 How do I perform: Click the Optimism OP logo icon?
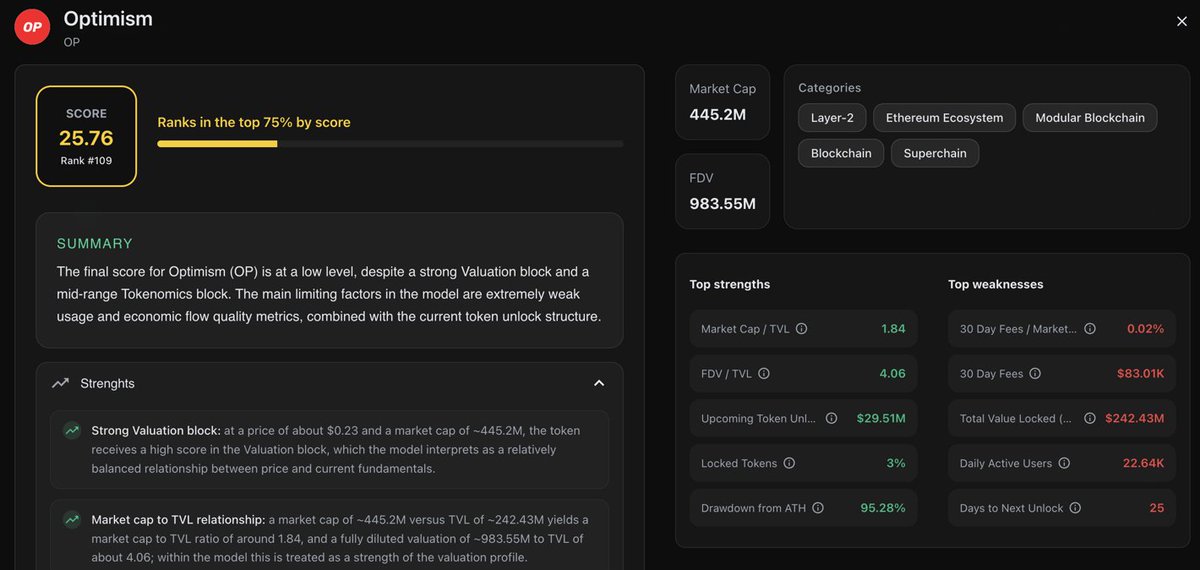[x=33, y=27]
